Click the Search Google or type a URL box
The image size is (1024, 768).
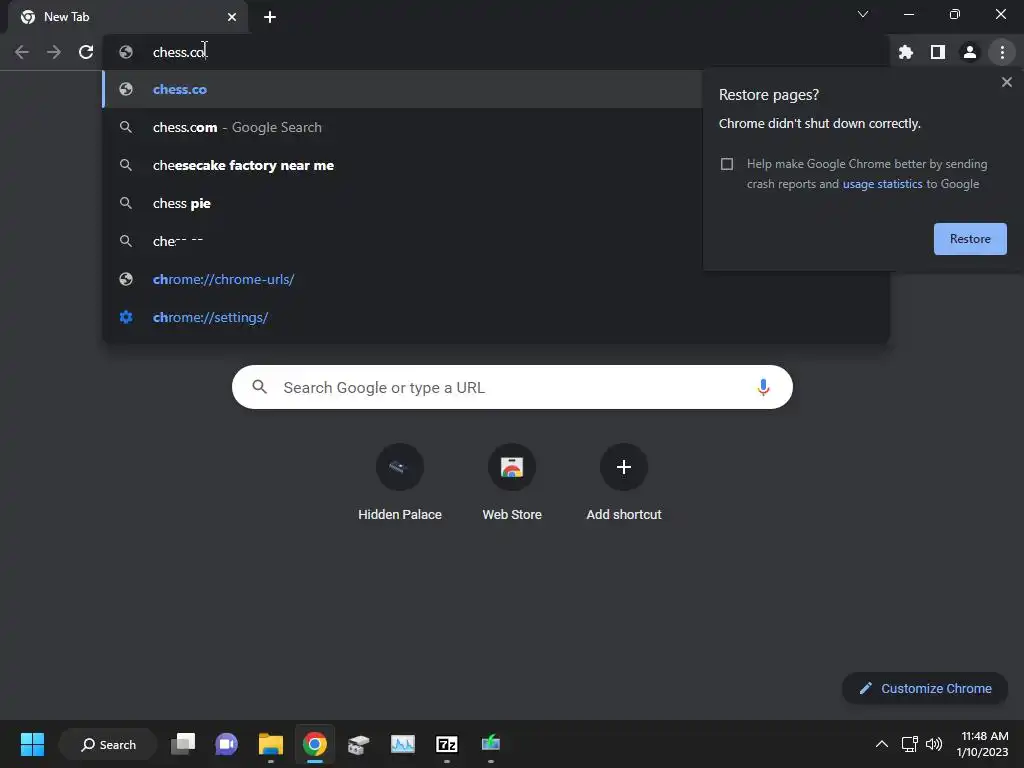(512, 387)
